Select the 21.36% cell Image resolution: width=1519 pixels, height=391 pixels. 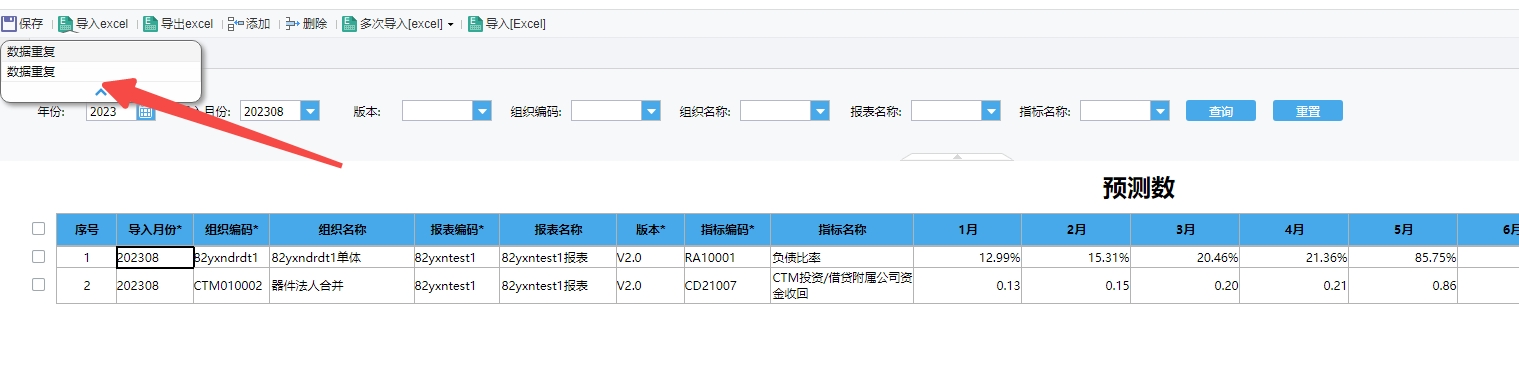click(x=1294, y=257)
